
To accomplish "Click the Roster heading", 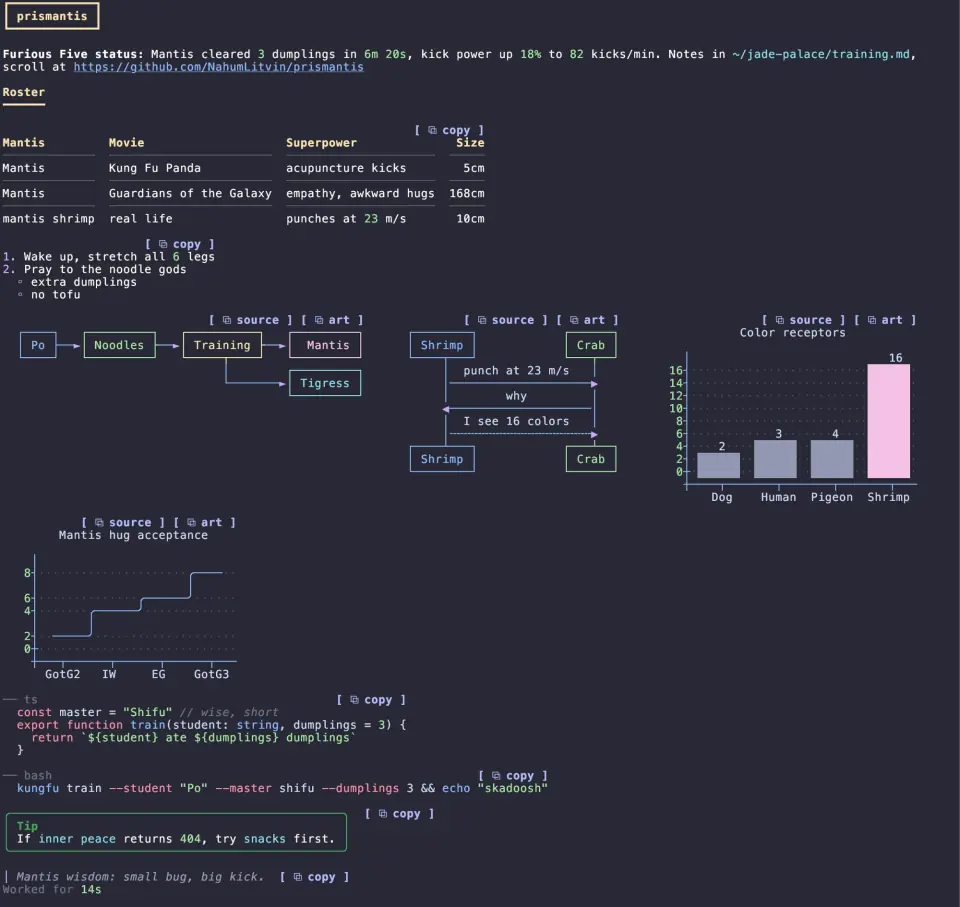I will pos(23,92).
